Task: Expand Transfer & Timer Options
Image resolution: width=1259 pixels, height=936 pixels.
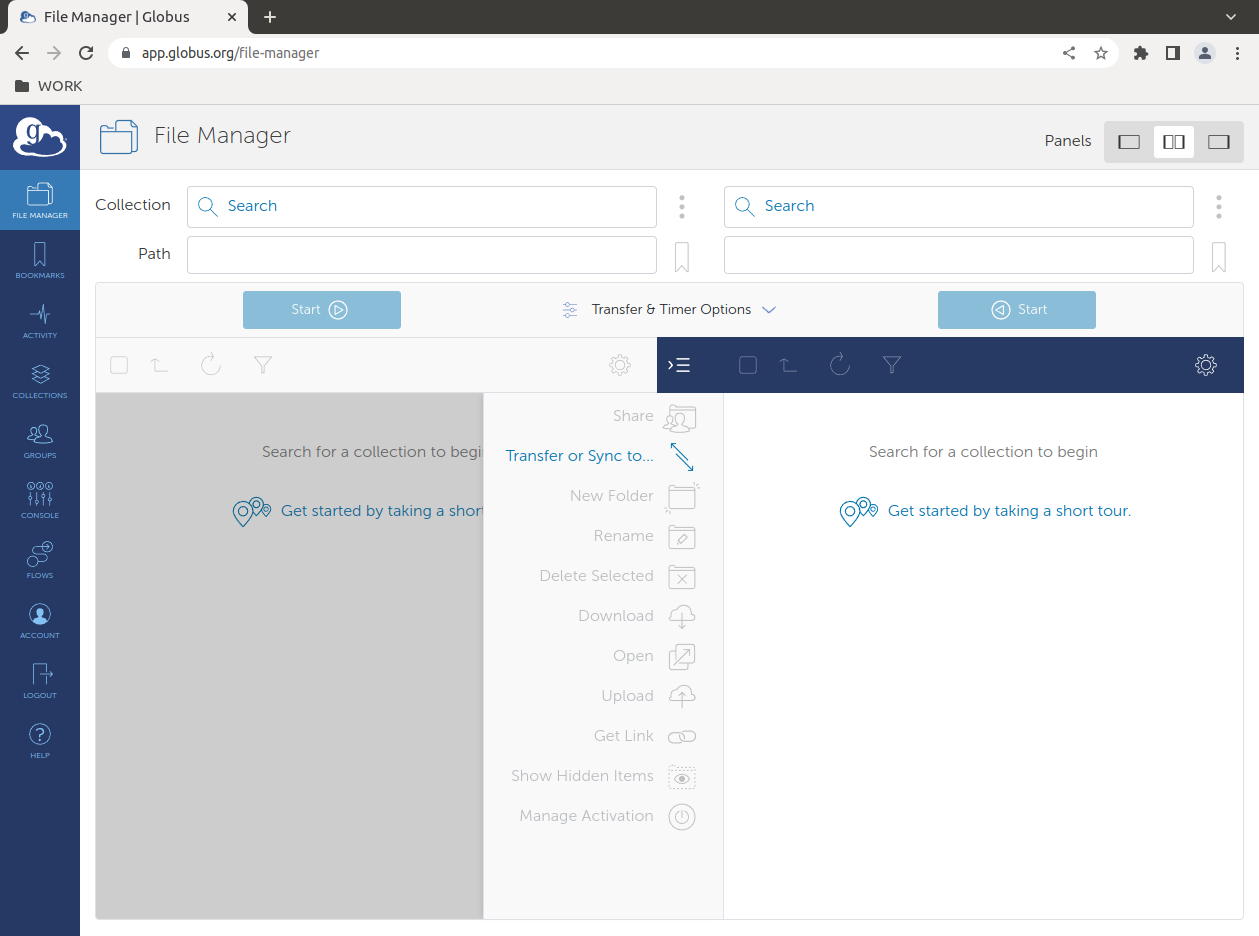Action: pos(670,310)
